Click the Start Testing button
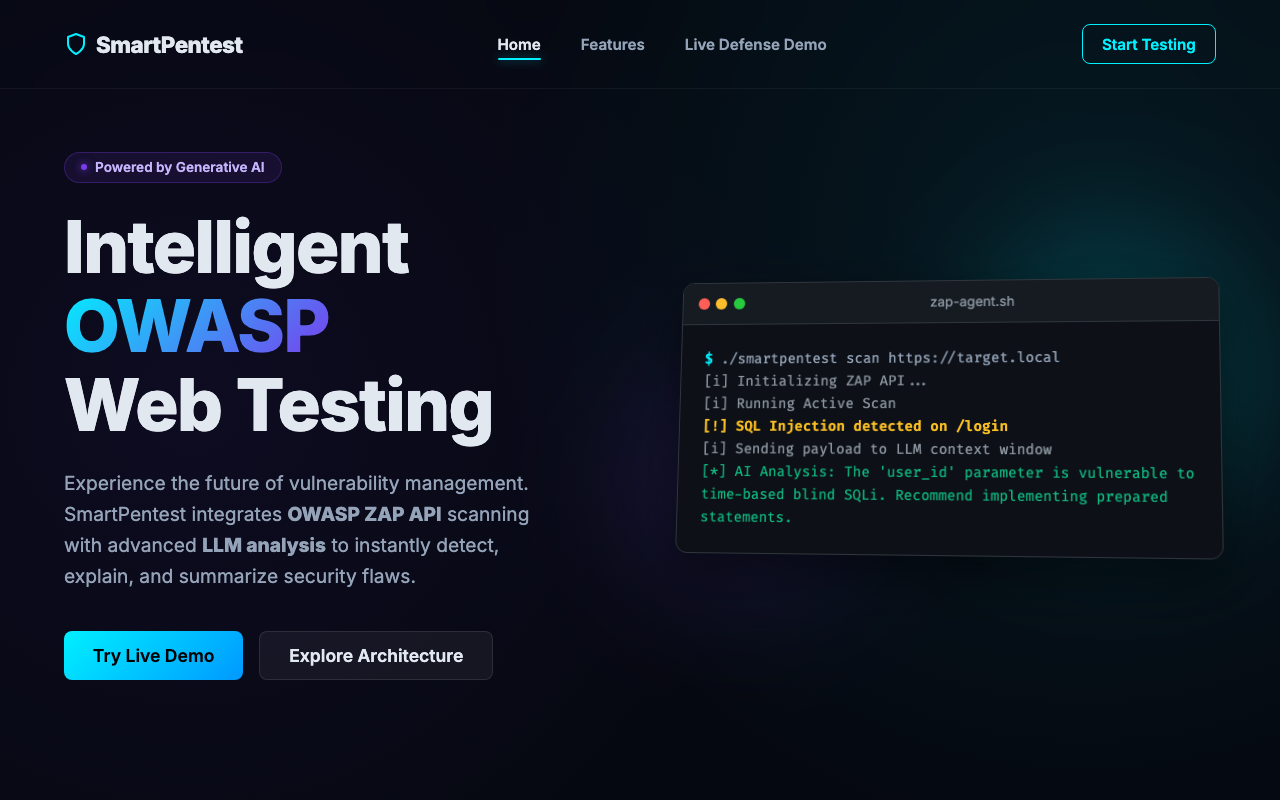1280x800 pixels. [1148, 44]
